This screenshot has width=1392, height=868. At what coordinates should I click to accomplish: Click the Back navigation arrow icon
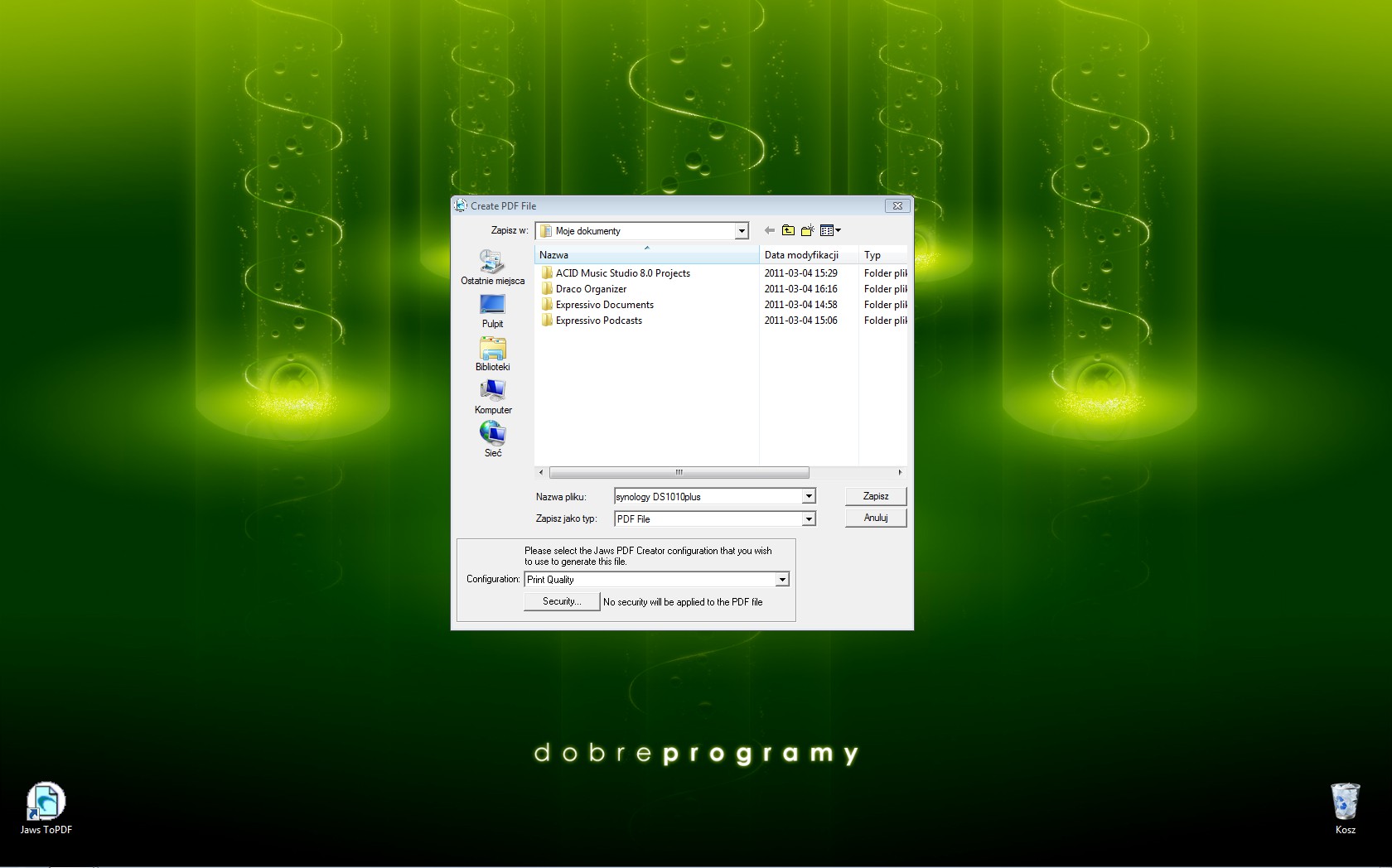(x=770, y=230)
